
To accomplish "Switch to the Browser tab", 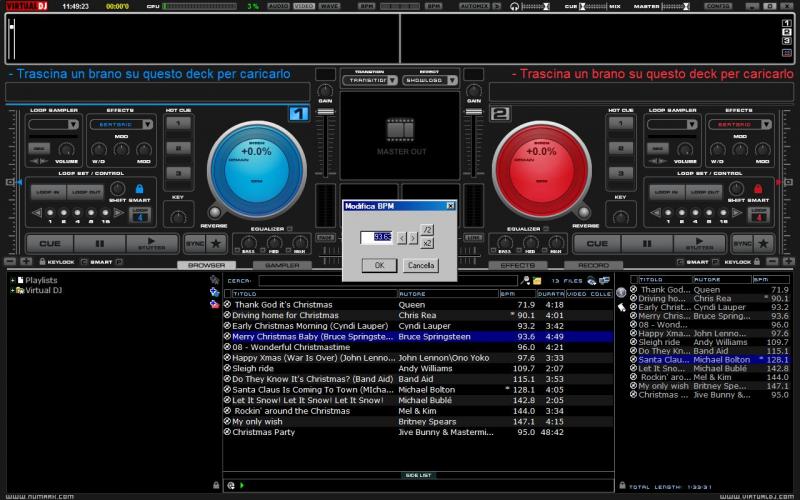I will [x=207, y=265].
